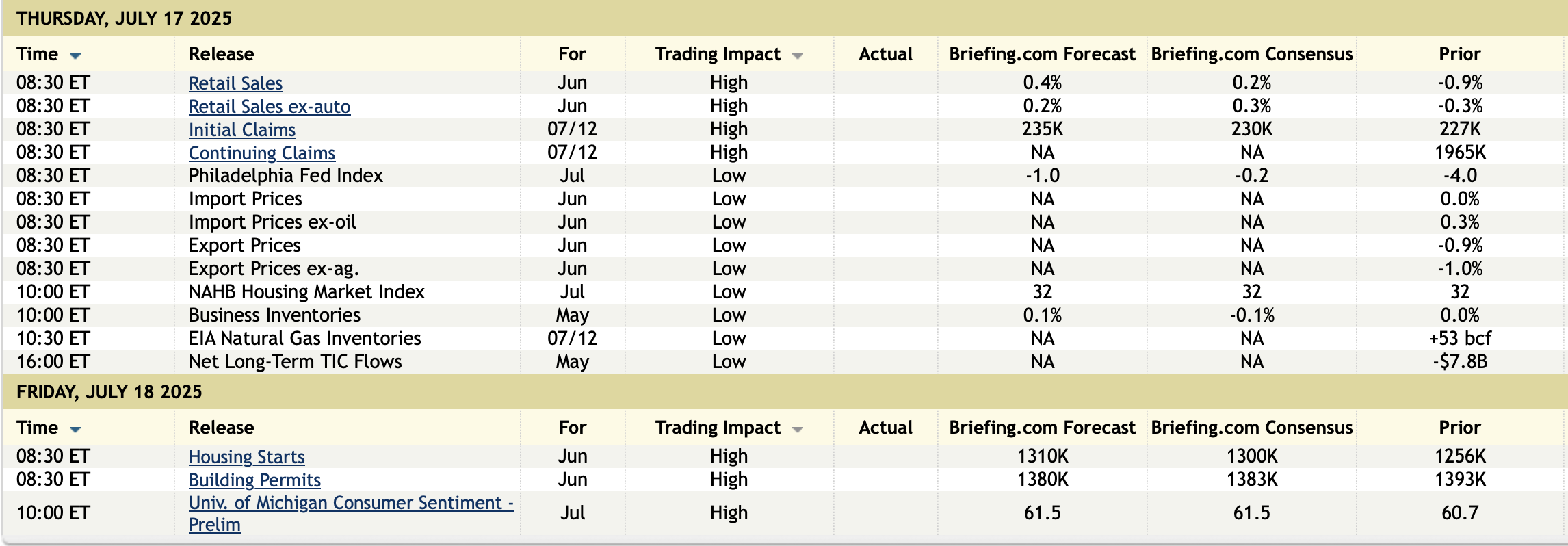1568x546 pixels.
Task: Click the Friday Prior column header
Action: pyautogui.click(x=1459, y=428)
